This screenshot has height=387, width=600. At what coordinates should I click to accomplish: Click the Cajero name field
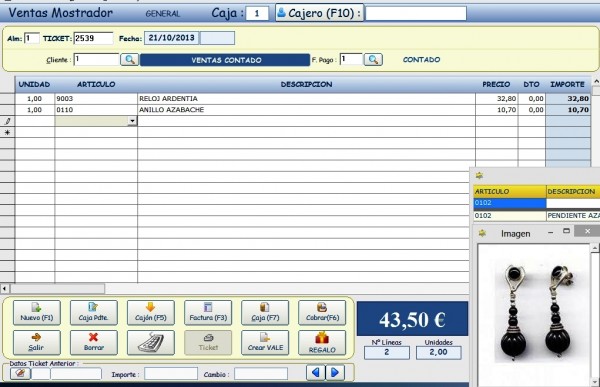pyautogui.click(x=416, y=13)
